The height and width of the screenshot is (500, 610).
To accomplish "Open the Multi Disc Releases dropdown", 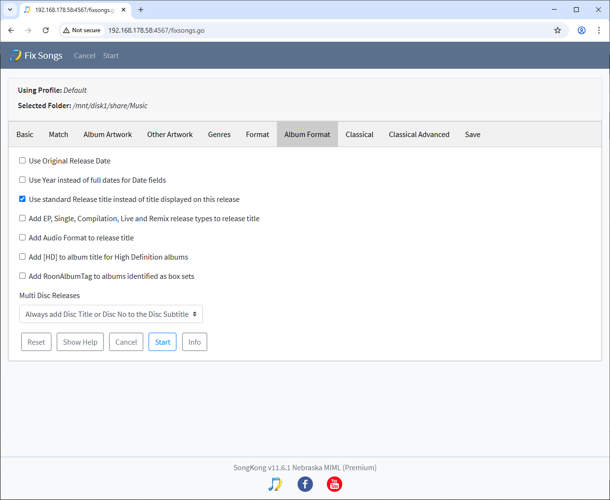I will [x=111, y=314].
